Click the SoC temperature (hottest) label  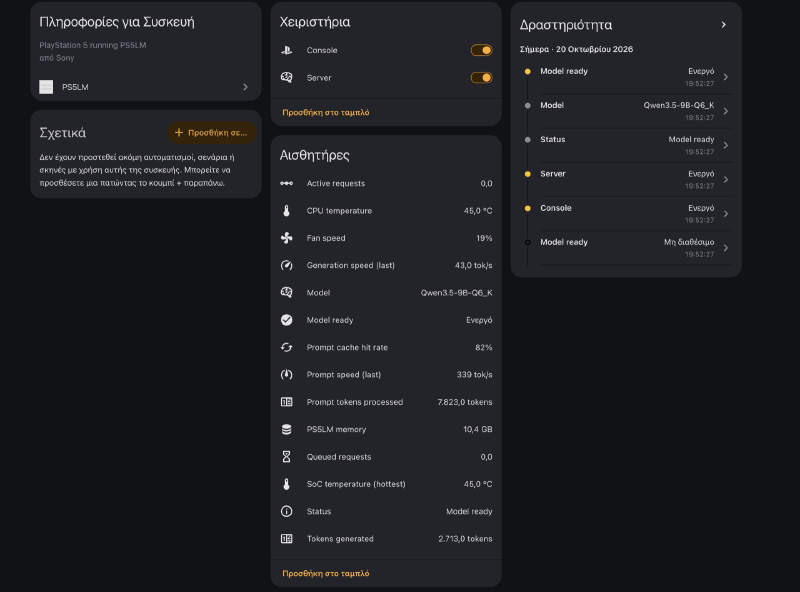coord(356,484)
